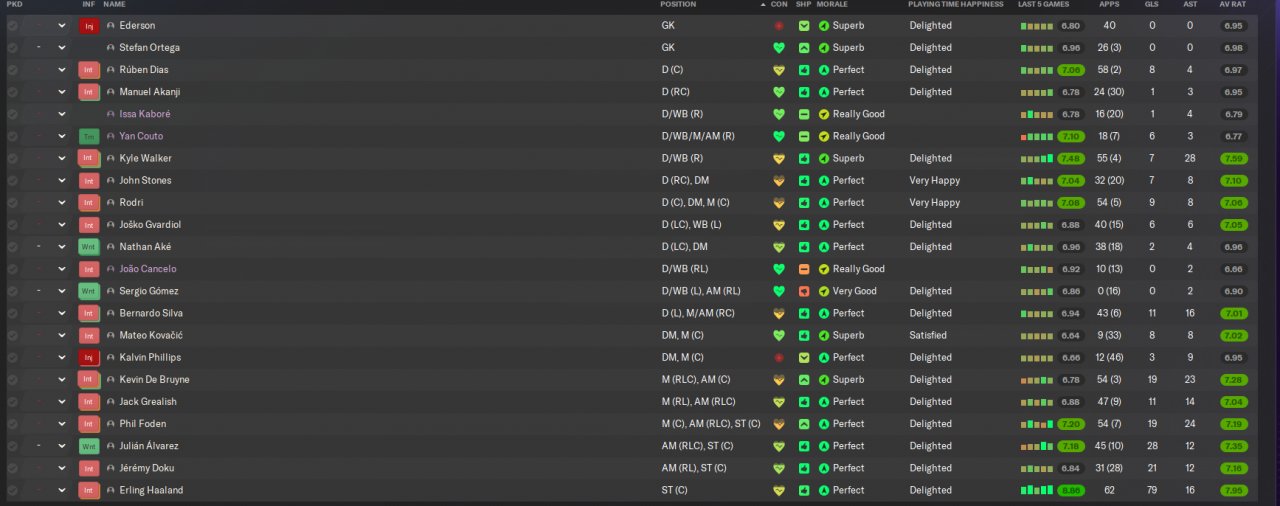Click Julián Álvarez's 7.18 last-game rating

1071,446
